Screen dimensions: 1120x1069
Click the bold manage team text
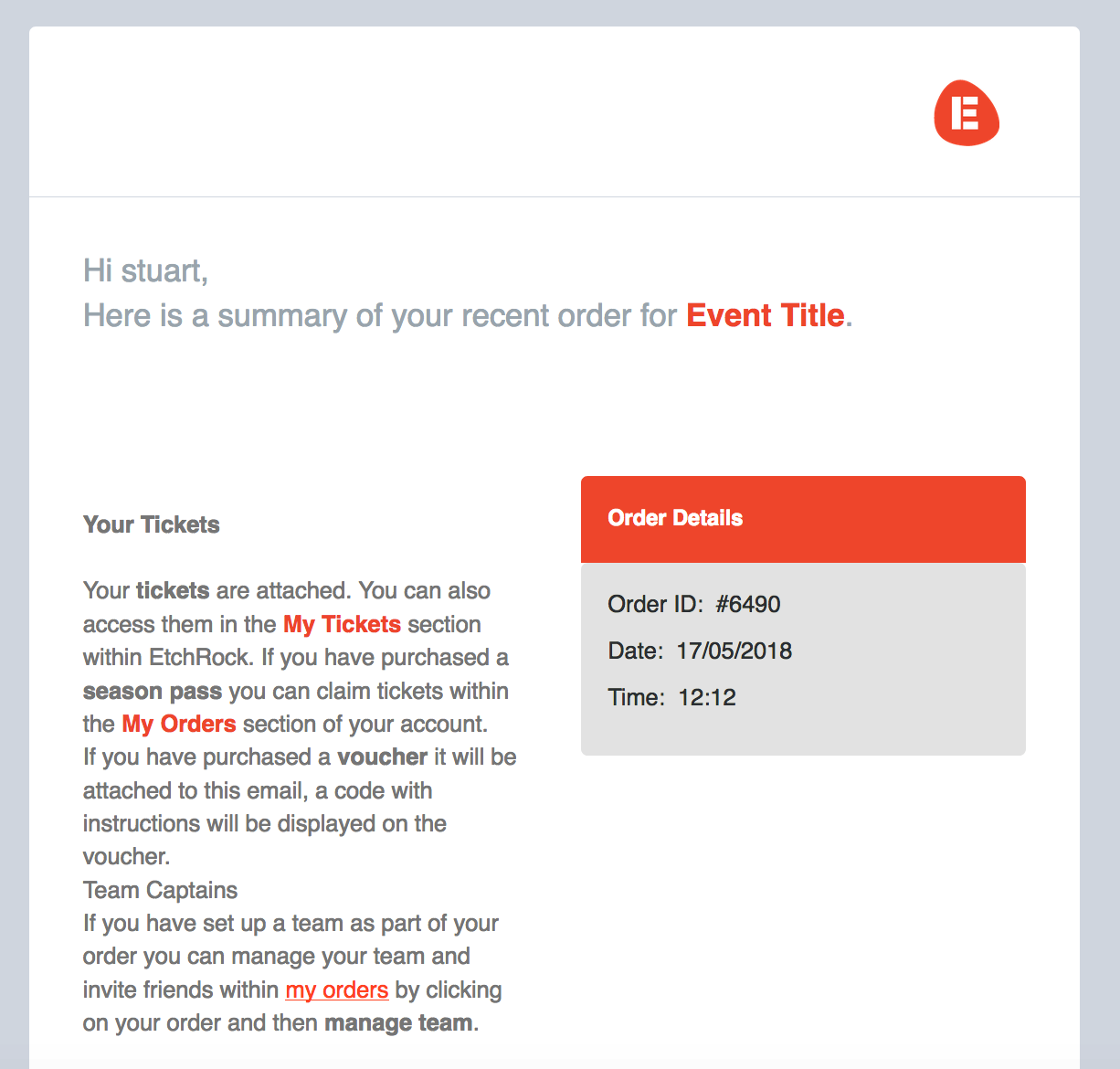[398, 1022]
